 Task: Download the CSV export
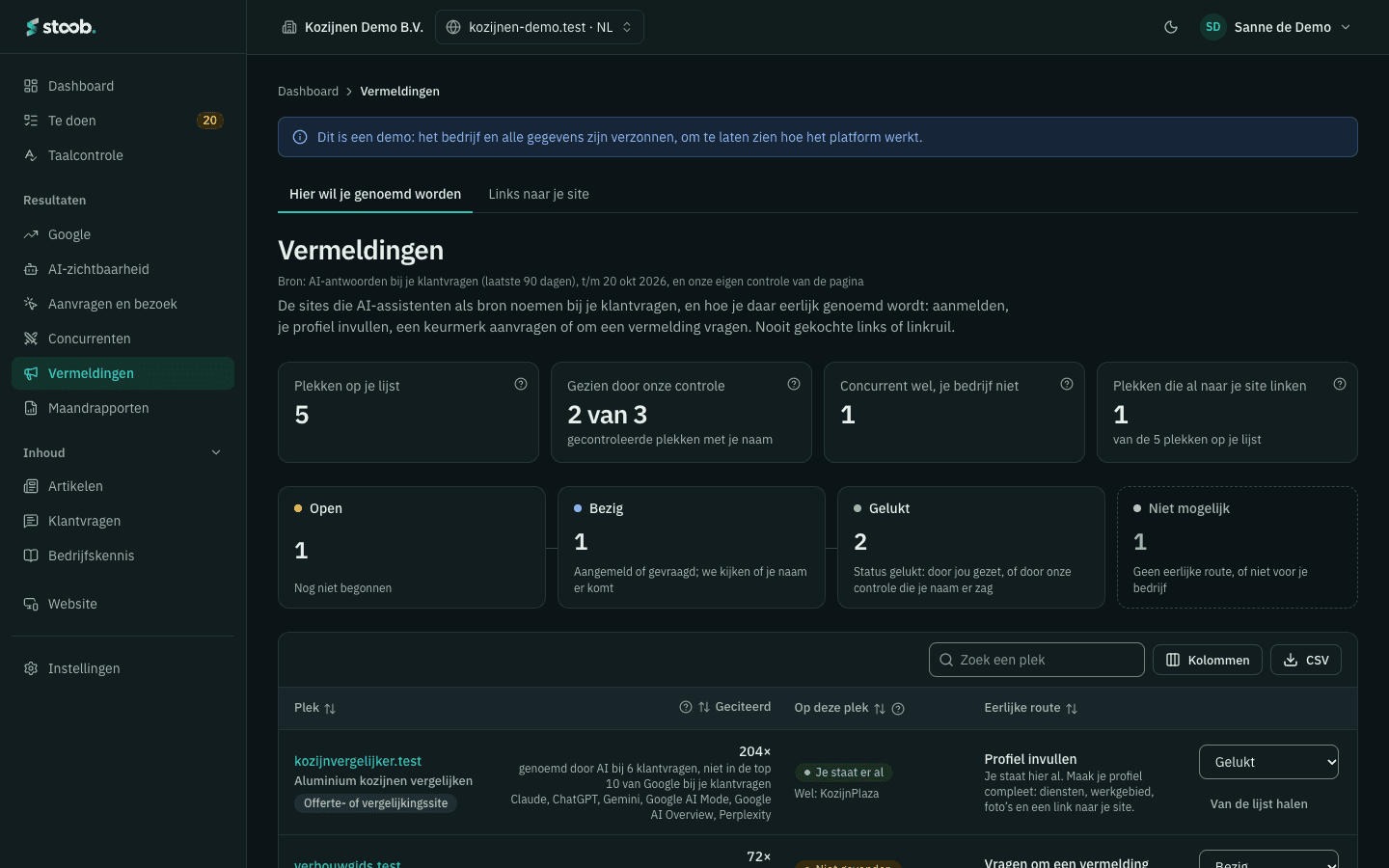[1306, 660]
